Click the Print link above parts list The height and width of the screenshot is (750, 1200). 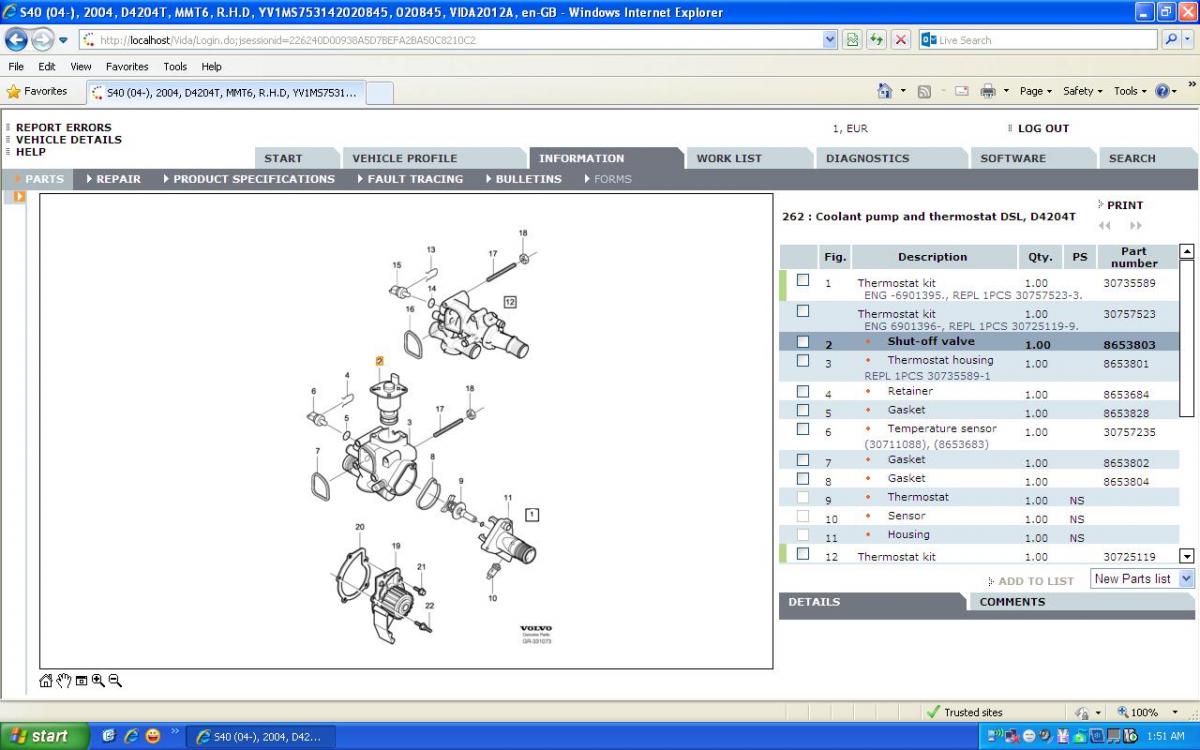pyautogui.click(x=1124, y=205)
